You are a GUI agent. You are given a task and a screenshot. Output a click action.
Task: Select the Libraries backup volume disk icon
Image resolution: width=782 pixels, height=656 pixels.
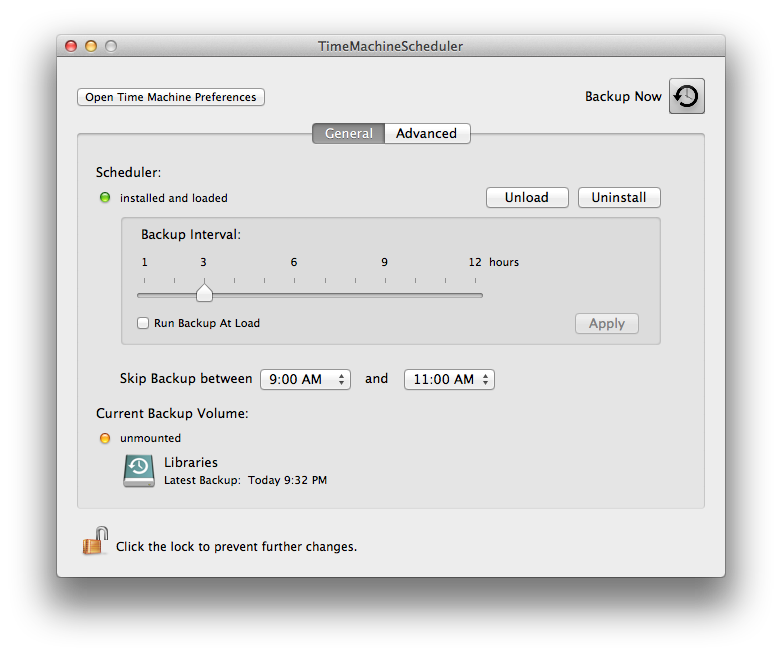[139, 470]
